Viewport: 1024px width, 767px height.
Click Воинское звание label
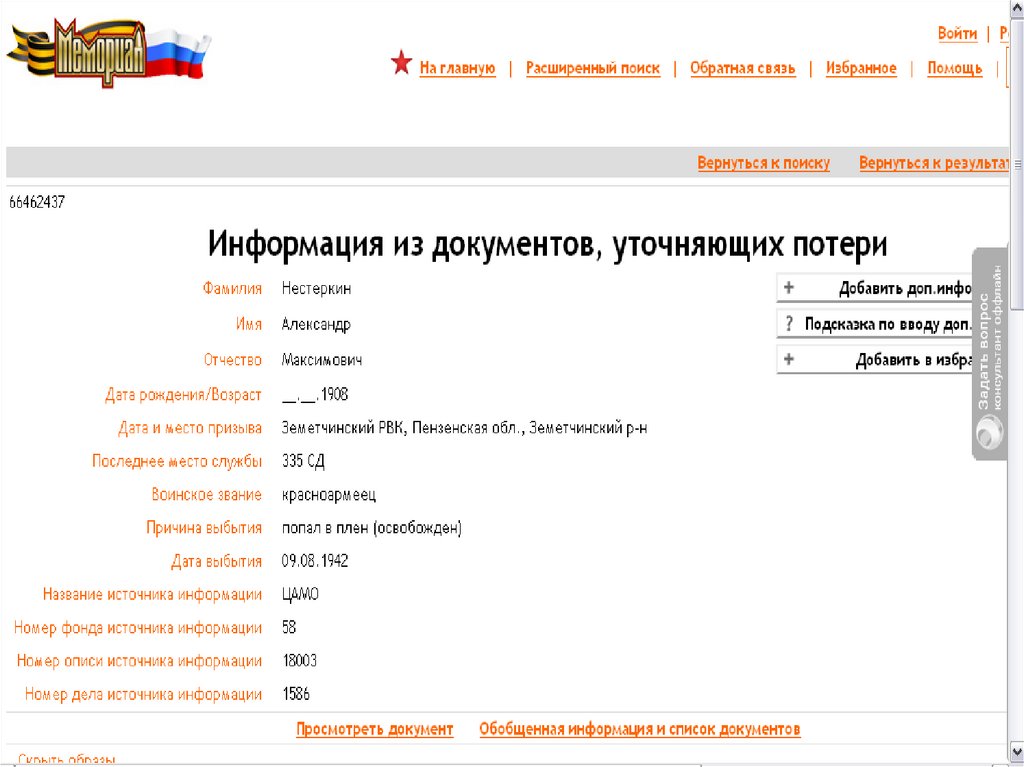(206, 495)
